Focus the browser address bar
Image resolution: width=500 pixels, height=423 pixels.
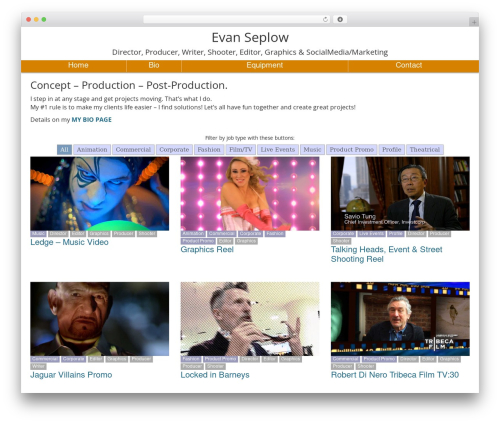pos(236,19)
